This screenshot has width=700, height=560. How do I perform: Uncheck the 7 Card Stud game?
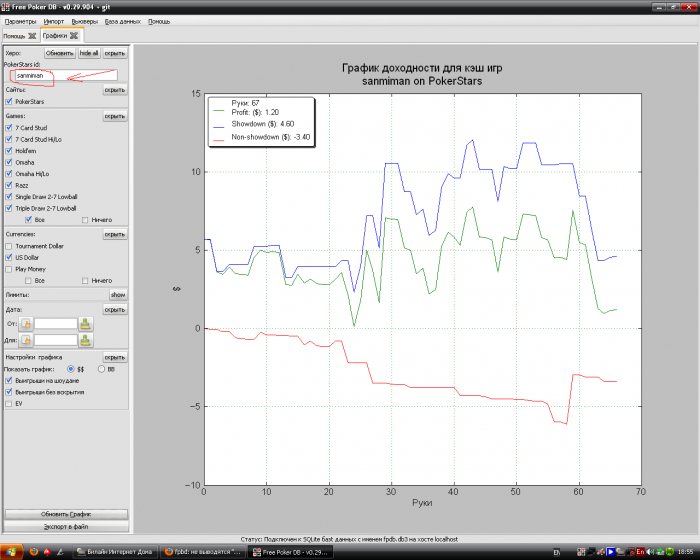coord(8,128)
